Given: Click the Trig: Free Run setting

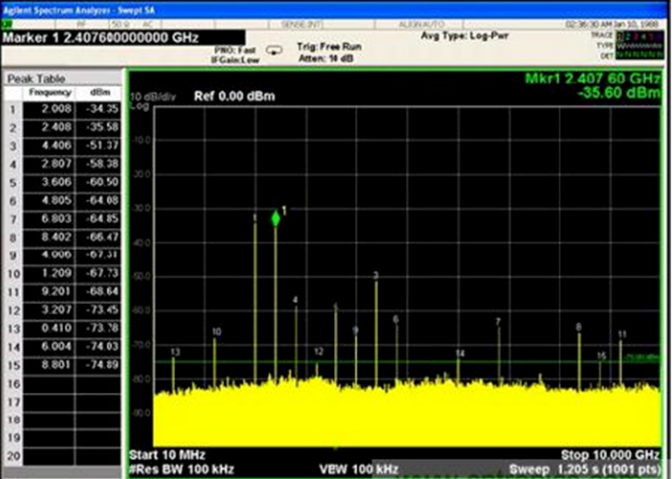Looking at the screenshot, I should pyautogui.click(x=330, y=46).
